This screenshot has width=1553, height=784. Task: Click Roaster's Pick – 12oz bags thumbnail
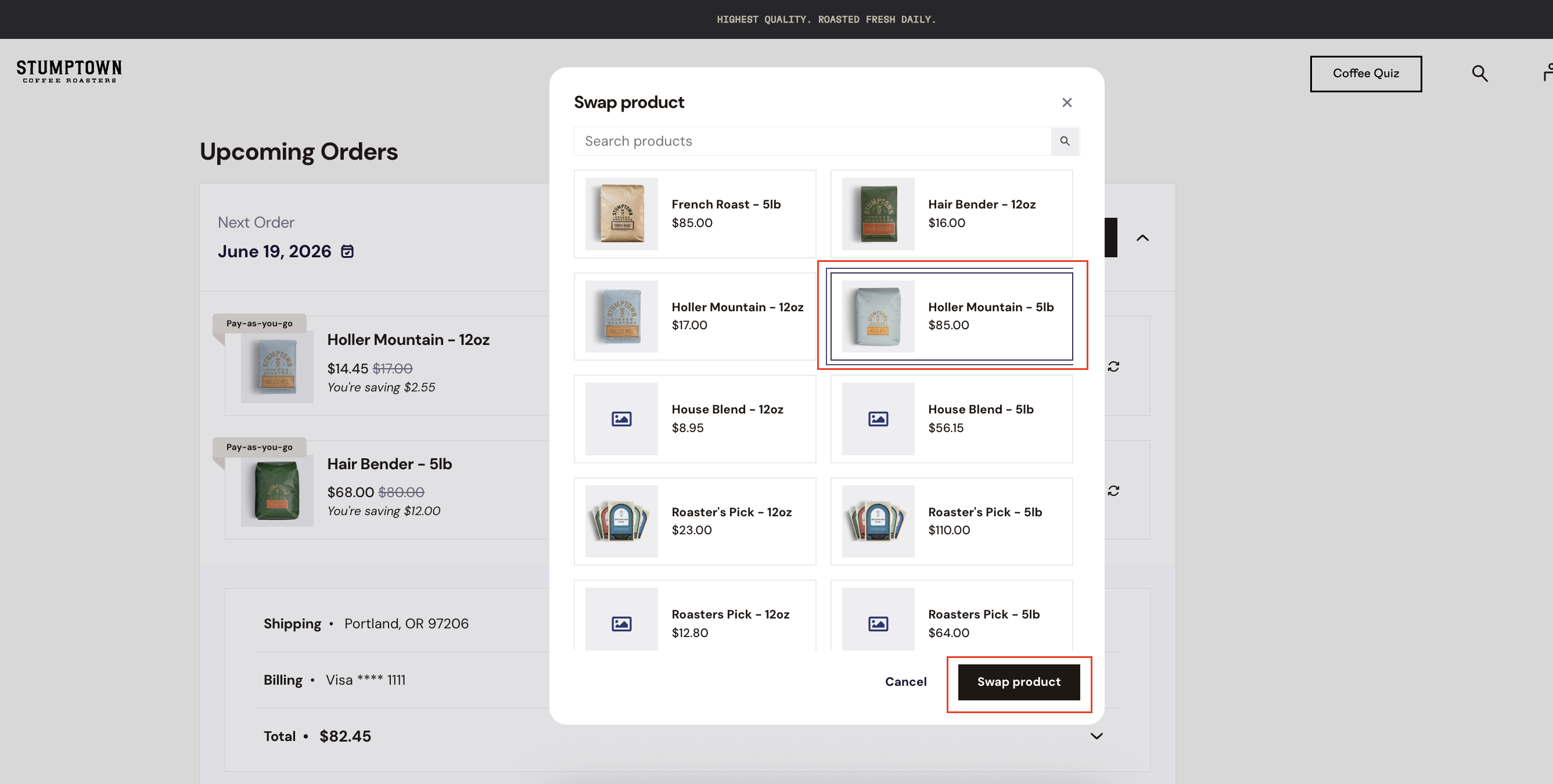pyautogui.click(x=621, y=522)
